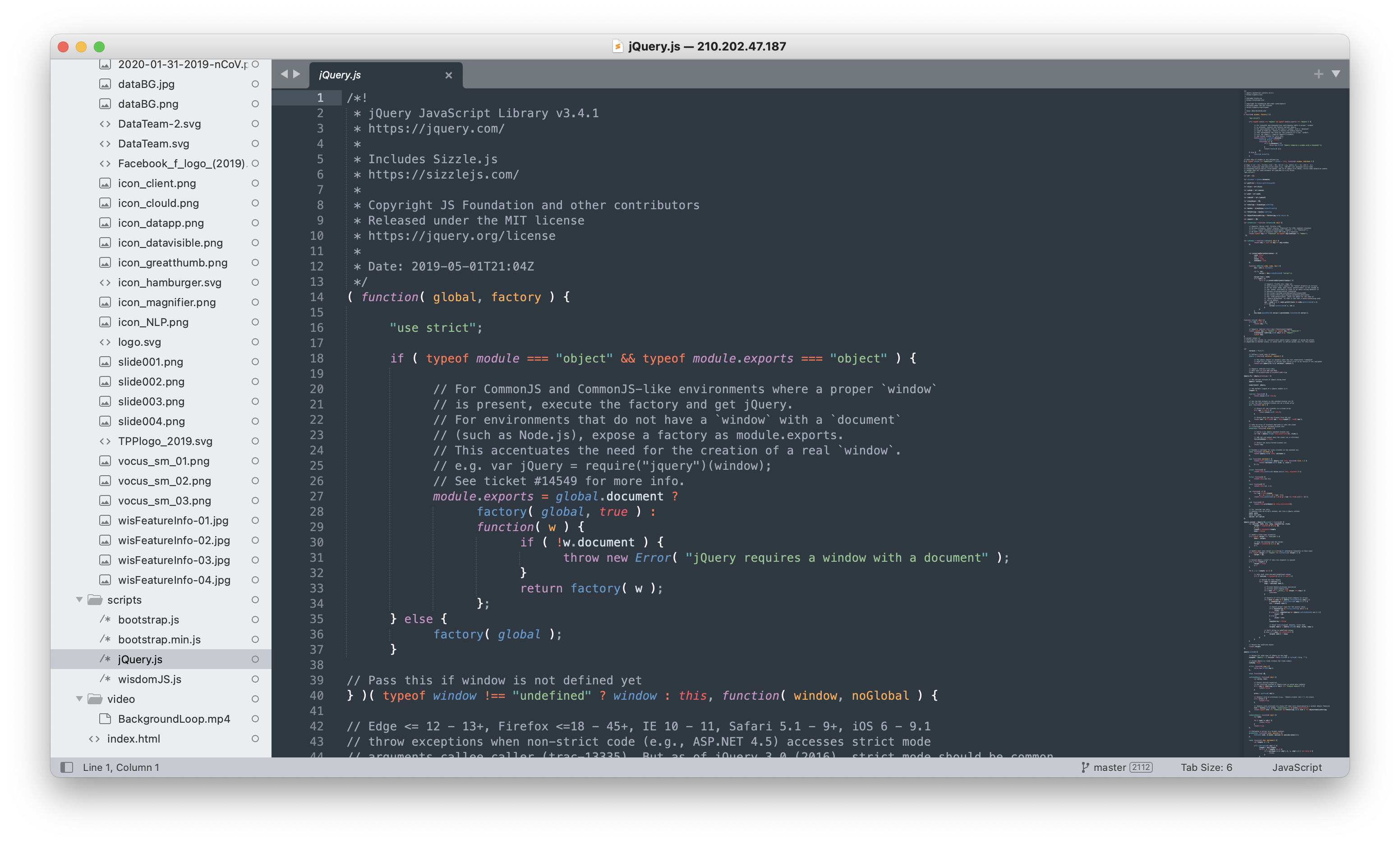Select the jQuery.js editor tab
Image resolution: width=1400 pixels, height=844 pixels.
(x=386, y=75)
